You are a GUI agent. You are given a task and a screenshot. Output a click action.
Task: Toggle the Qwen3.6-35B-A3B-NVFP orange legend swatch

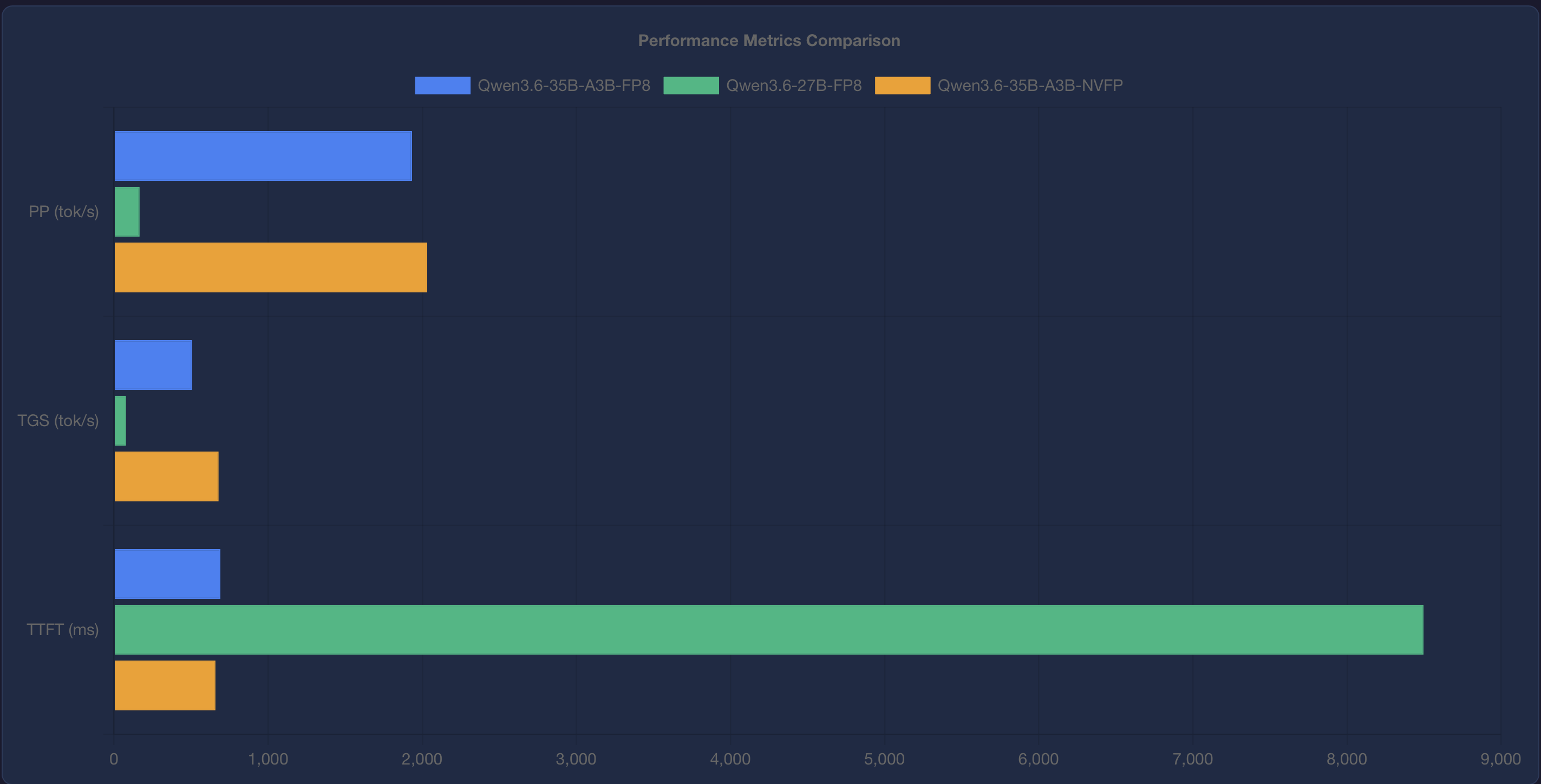click(903, 86)
